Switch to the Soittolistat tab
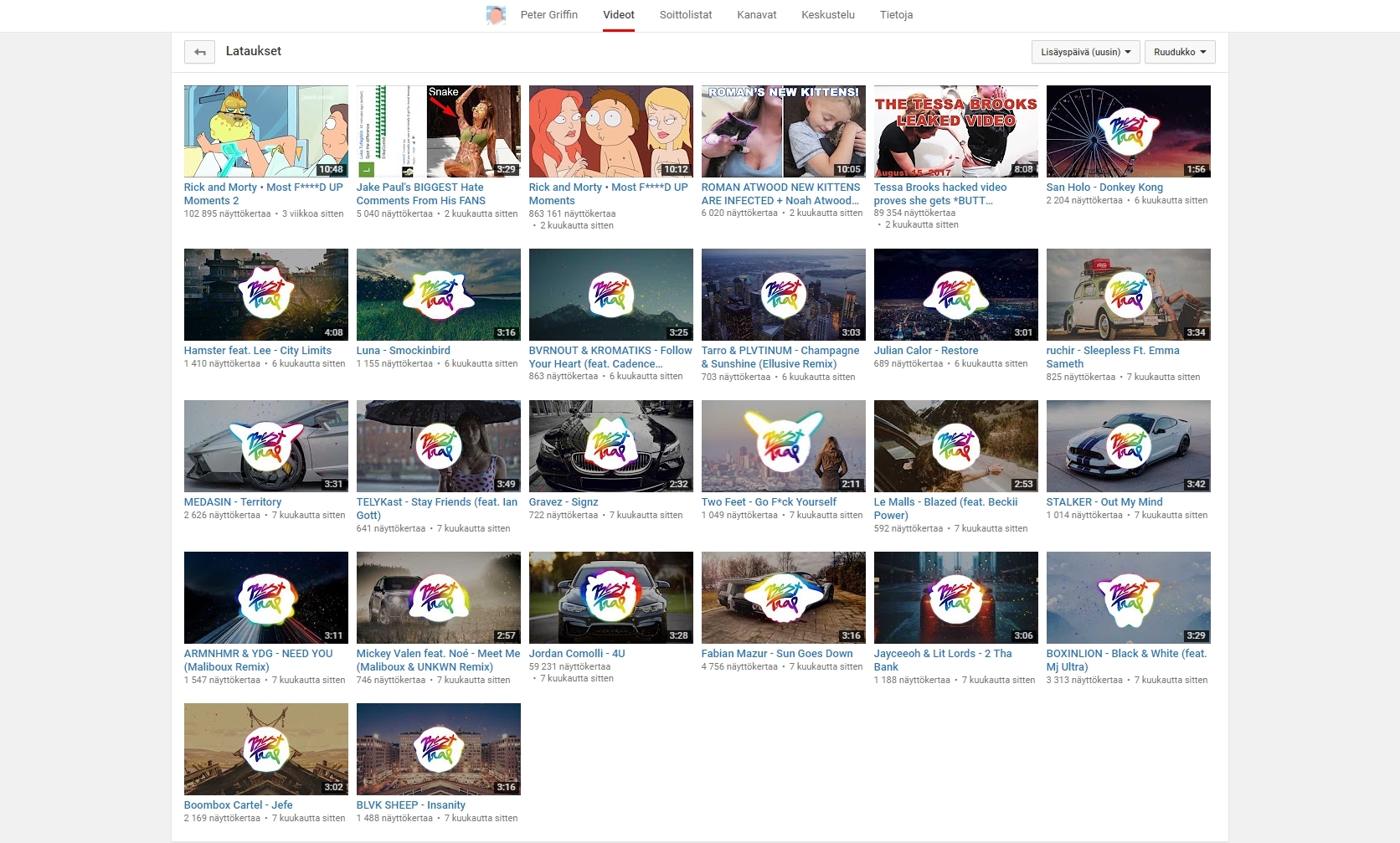 tap(686, 15)
